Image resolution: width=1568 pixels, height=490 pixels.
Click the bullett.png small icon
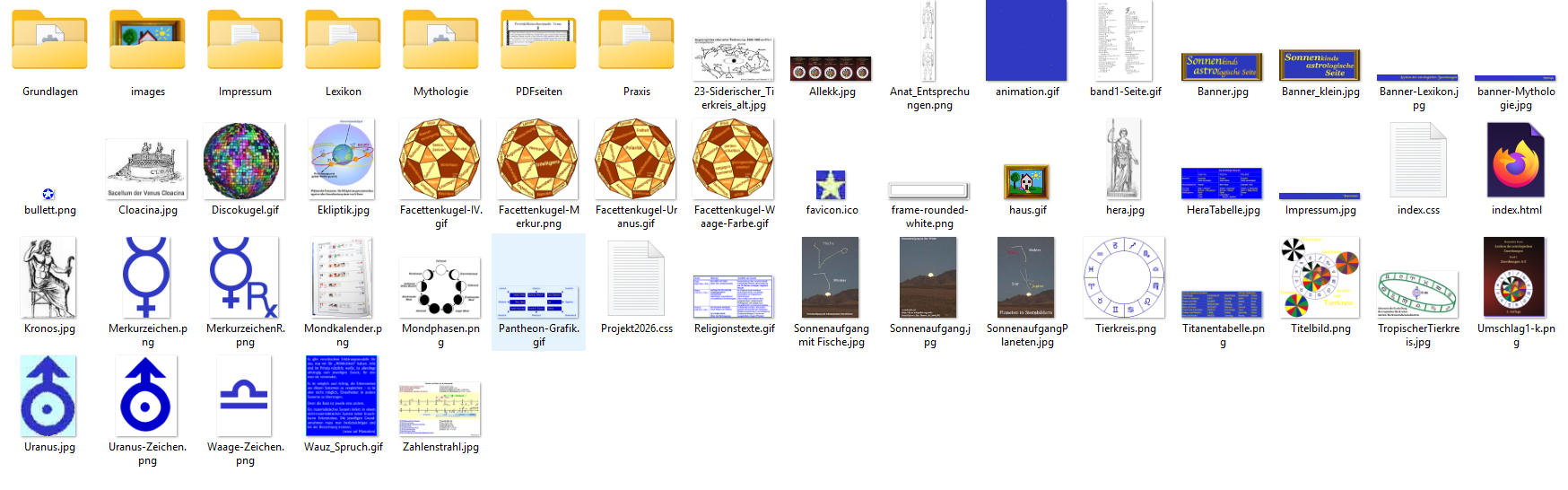click(48, 194)
